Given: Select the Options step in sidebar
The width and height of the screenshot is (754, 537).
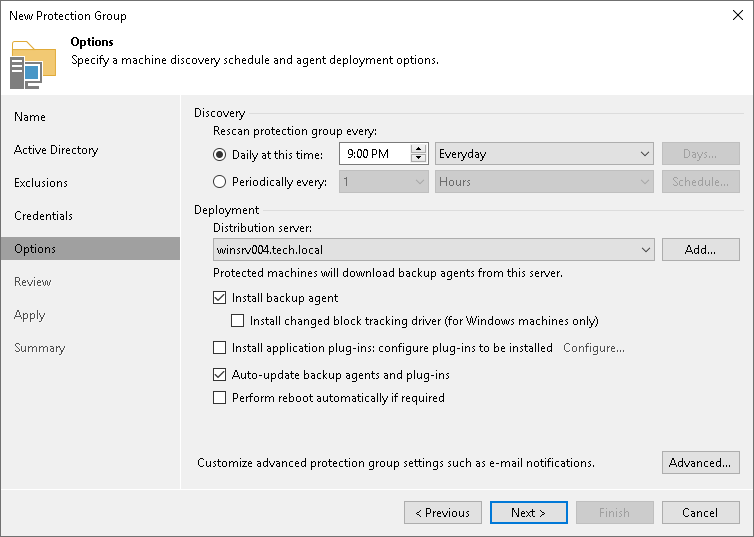Looking at the screenshot, I should click(90, 249).
